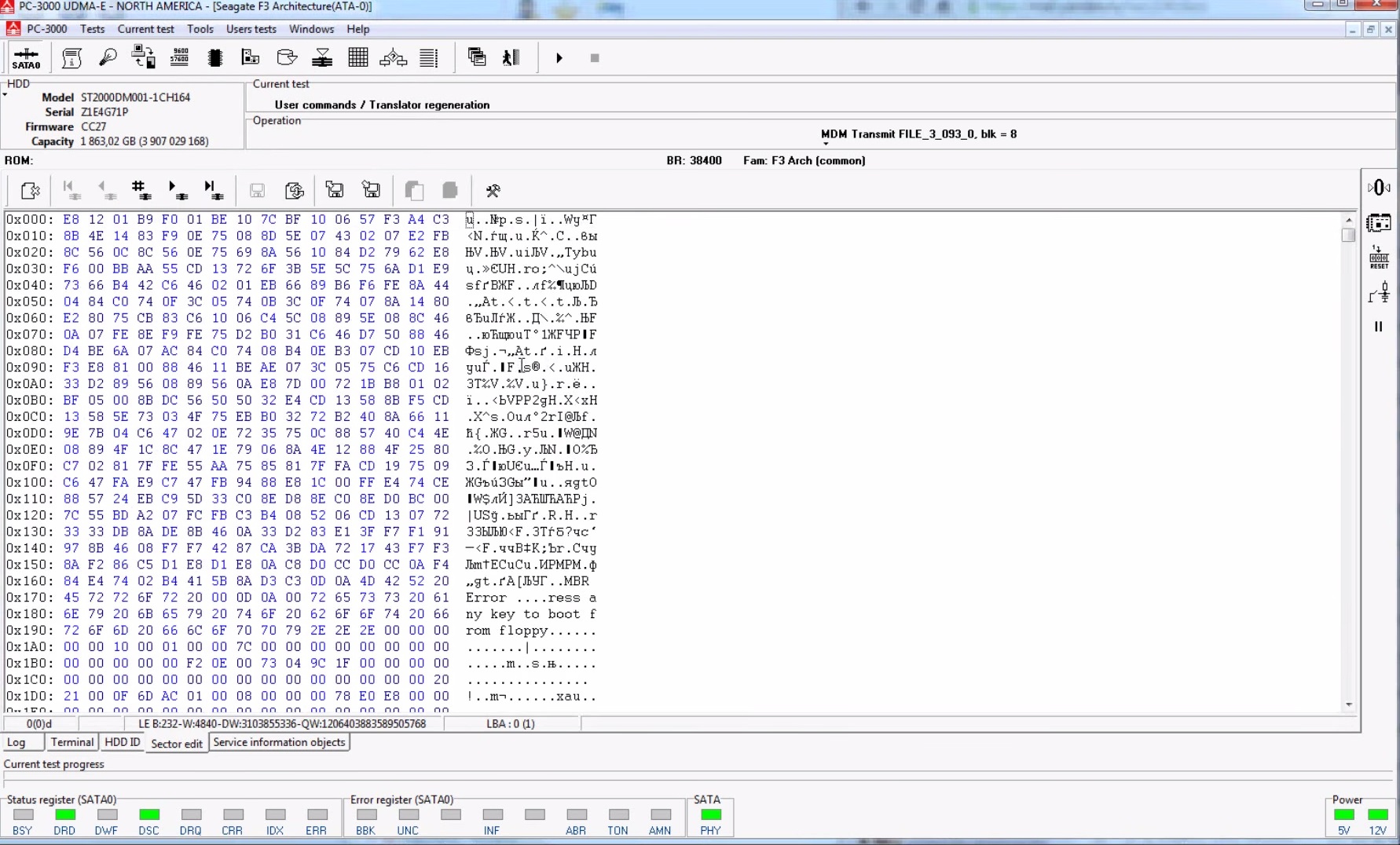Click the zero position icon in right panel

(x=1379, y=188)
